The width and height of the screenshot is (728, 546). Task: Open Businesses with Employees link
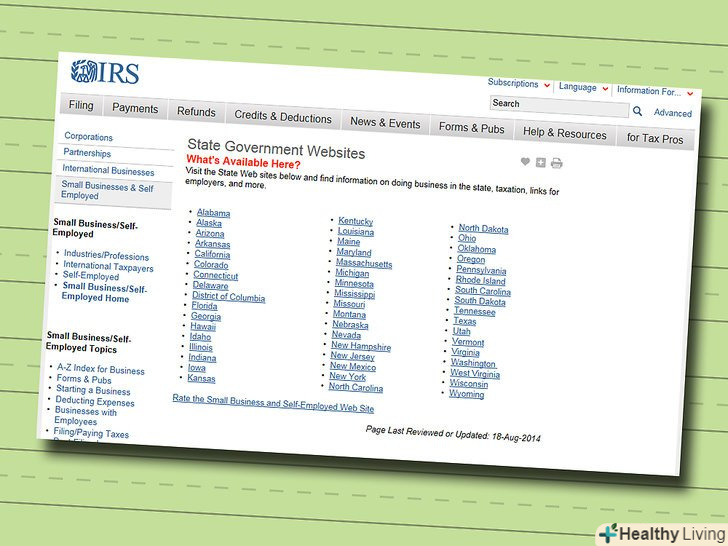coord(85,416)
